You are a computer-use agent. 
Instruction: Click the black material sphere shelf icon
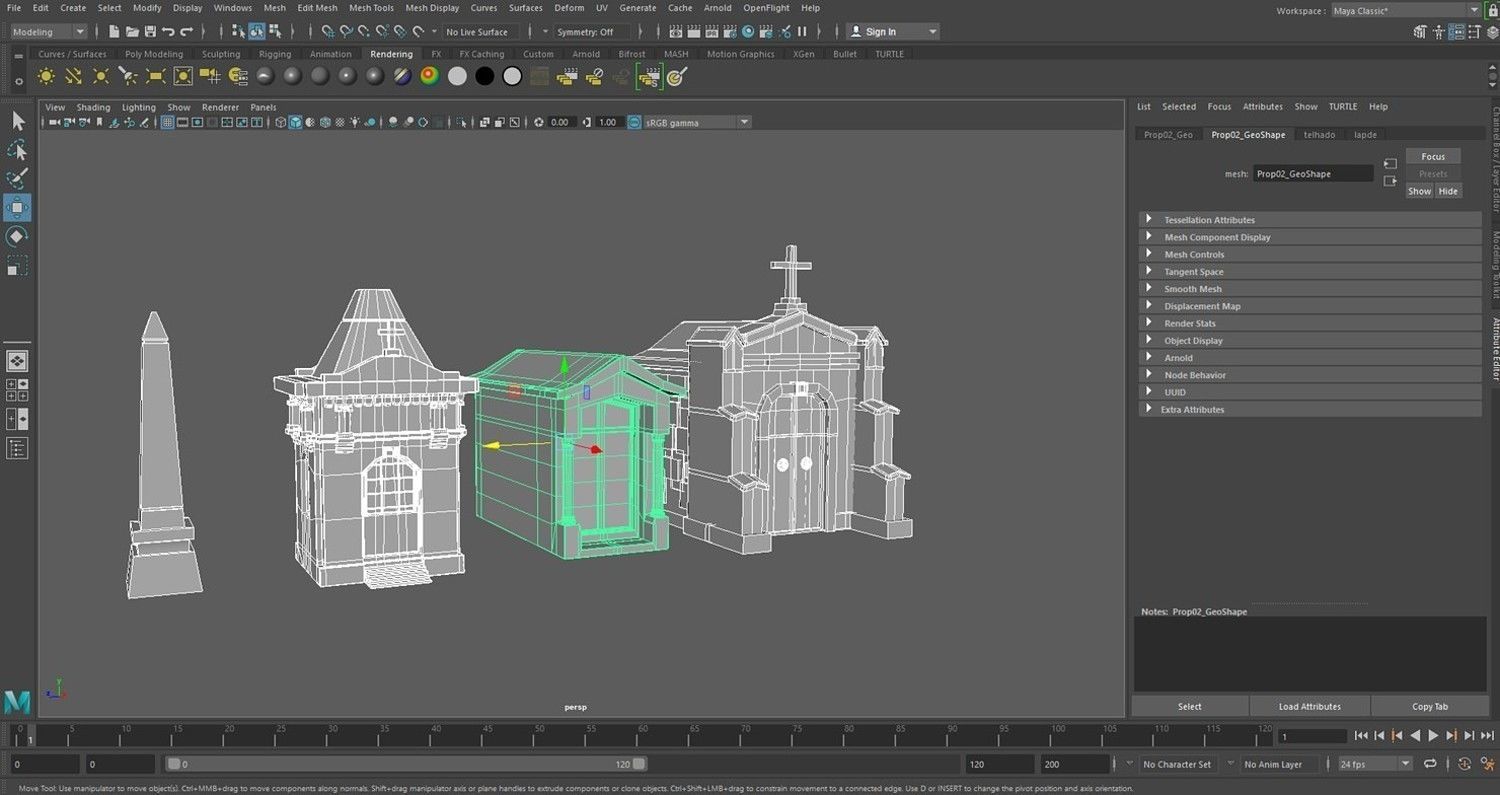tap(485, 76)
